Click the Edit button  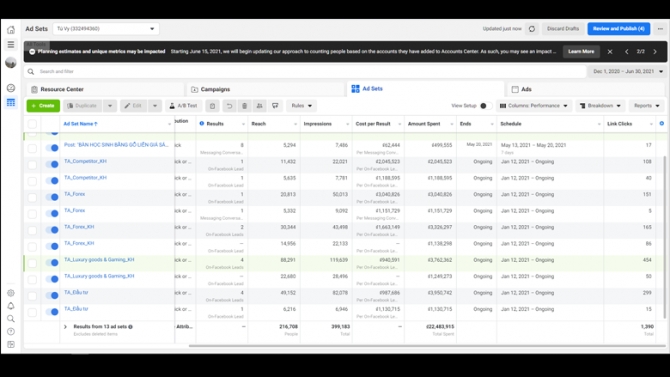(134, 106)
